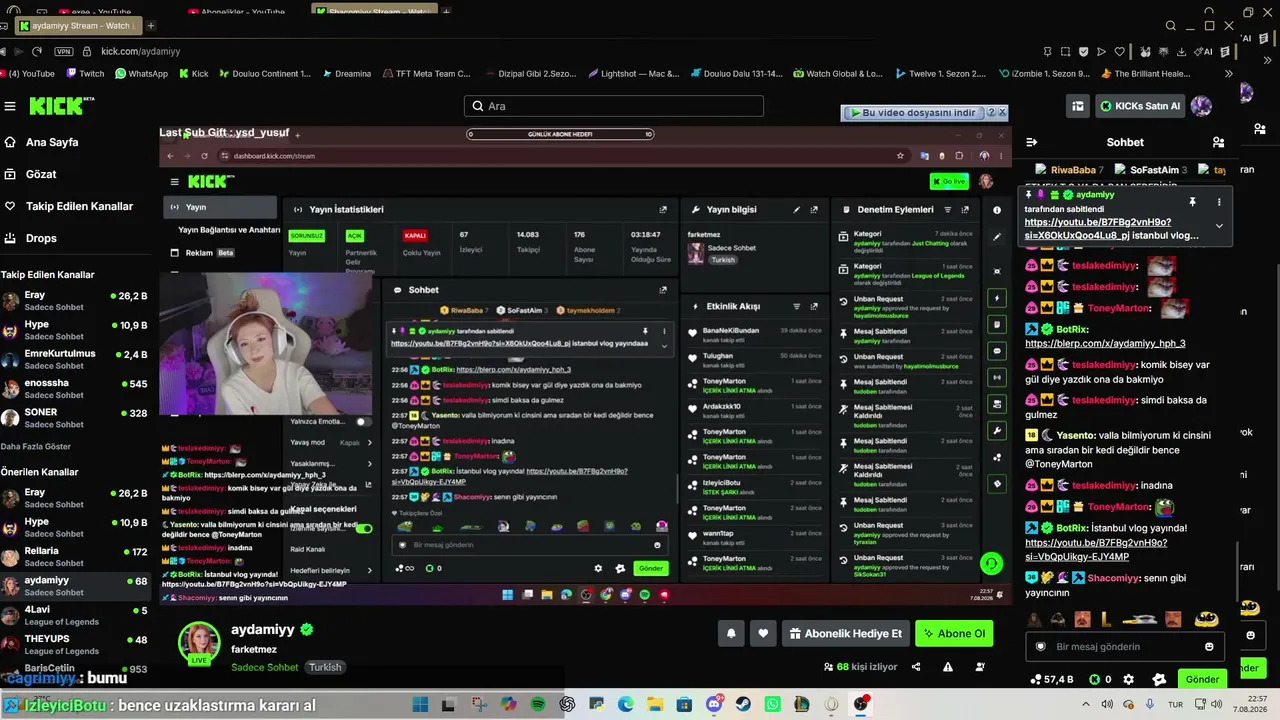
Task: View site info via the lock icon
Action: [89, 51]
